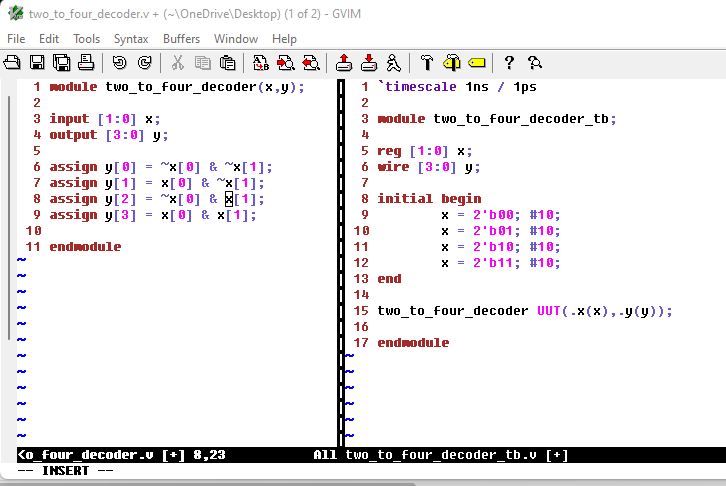
Task: Click the Save All files icon
Action: (61, 63)
